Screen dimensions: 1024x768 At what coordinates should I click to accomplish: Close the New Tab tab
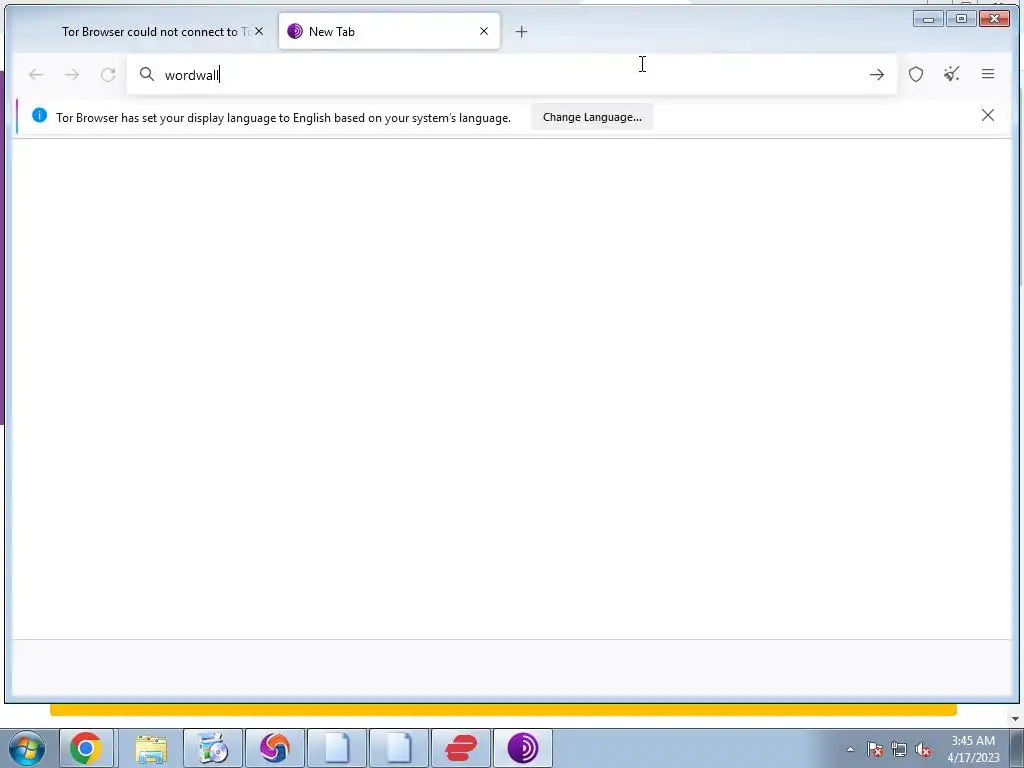(x=484, y=31)
